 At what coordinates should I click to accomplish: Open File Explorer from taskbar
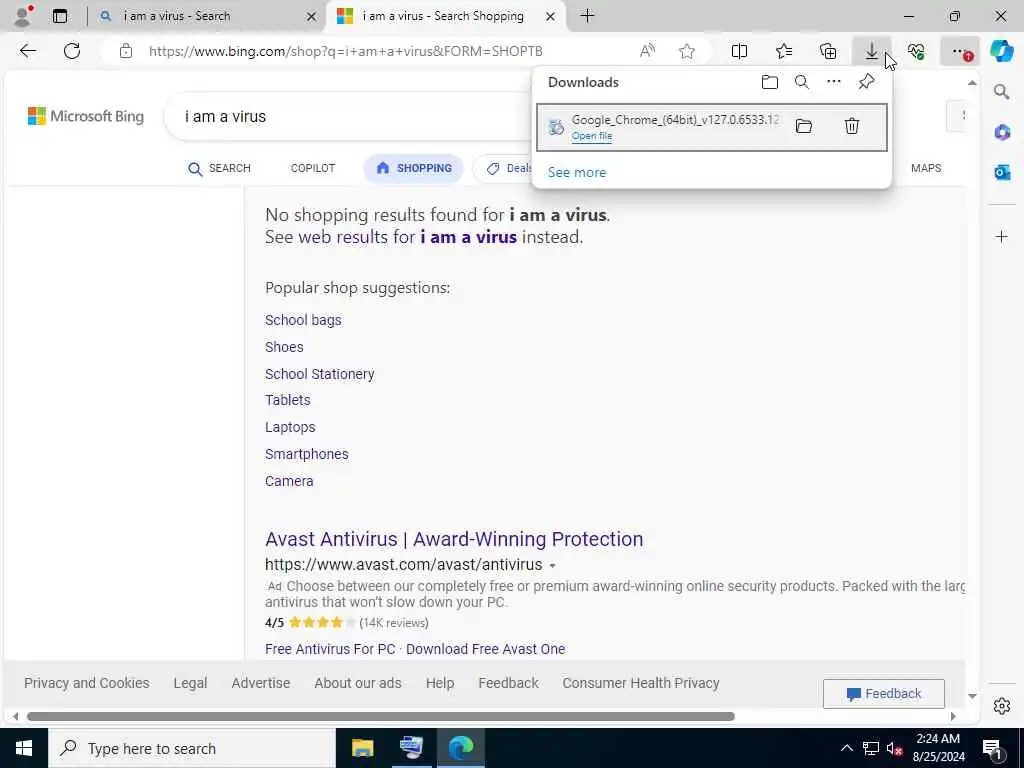(362, 748)
